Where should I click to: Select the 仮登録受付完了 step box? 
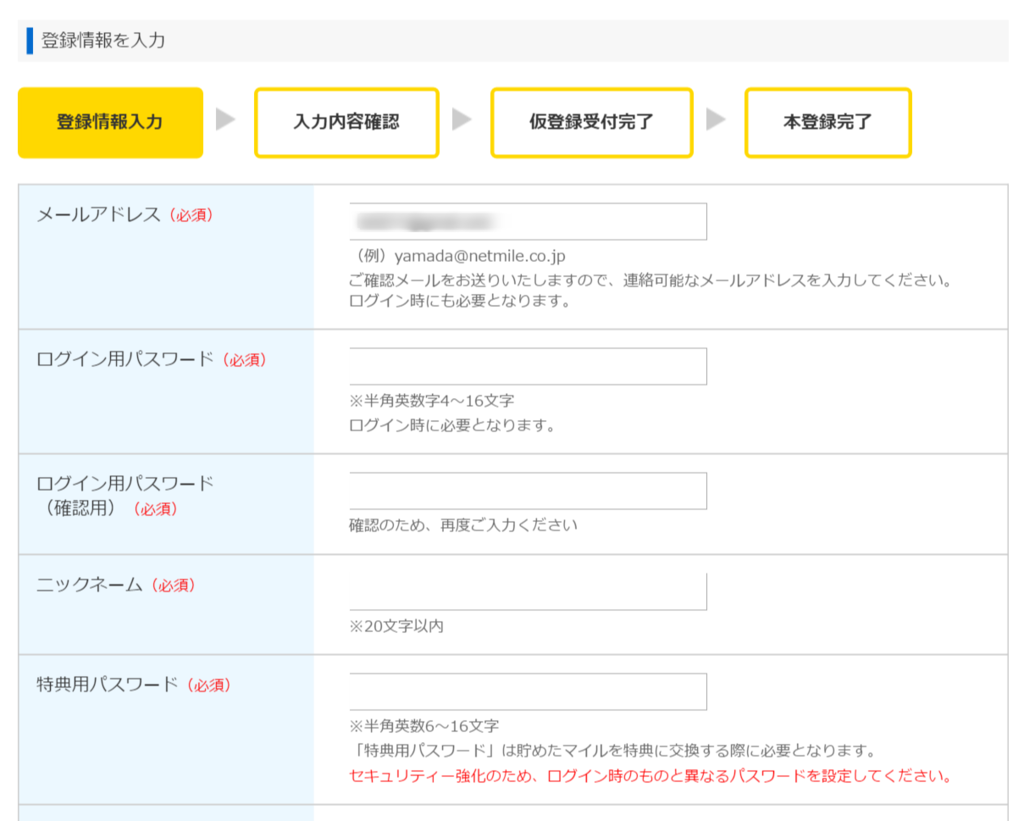(x=591, y=122)
